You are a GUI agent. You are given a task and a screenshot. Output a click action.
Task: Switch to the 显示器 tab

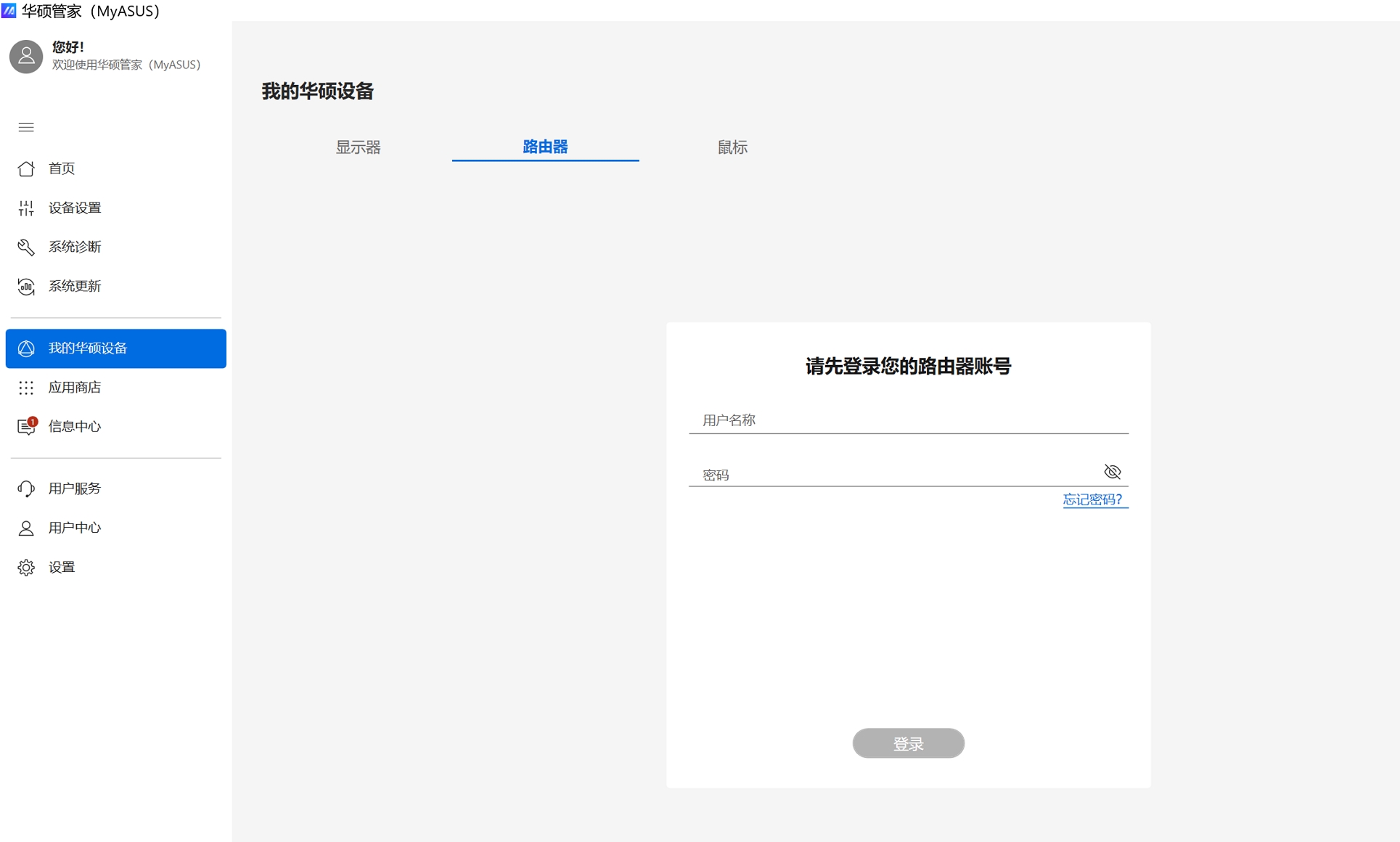[x=358, y=147]
